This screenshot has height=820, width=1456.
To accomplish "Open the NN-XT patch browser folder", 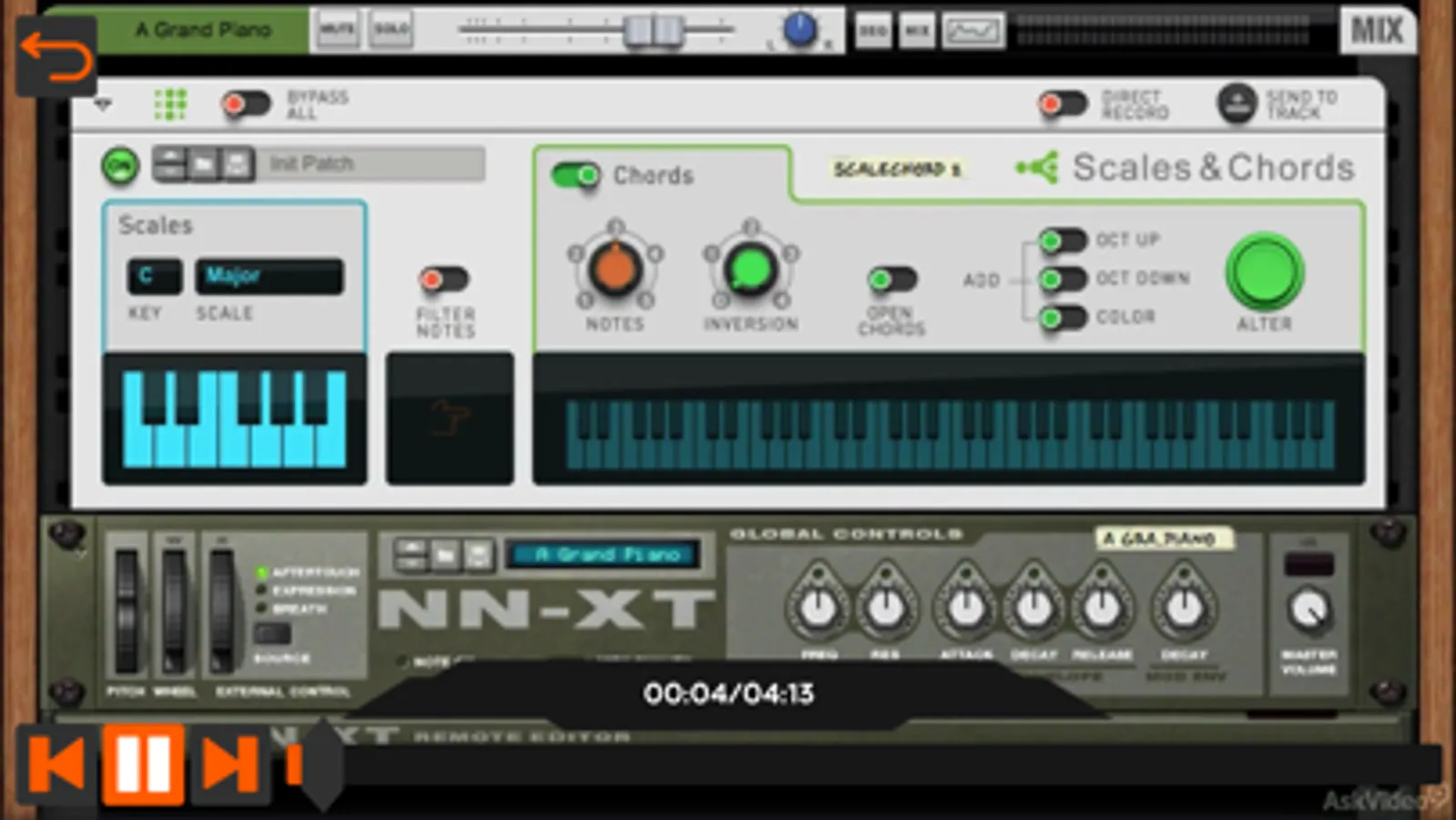I will coord(444,555).
